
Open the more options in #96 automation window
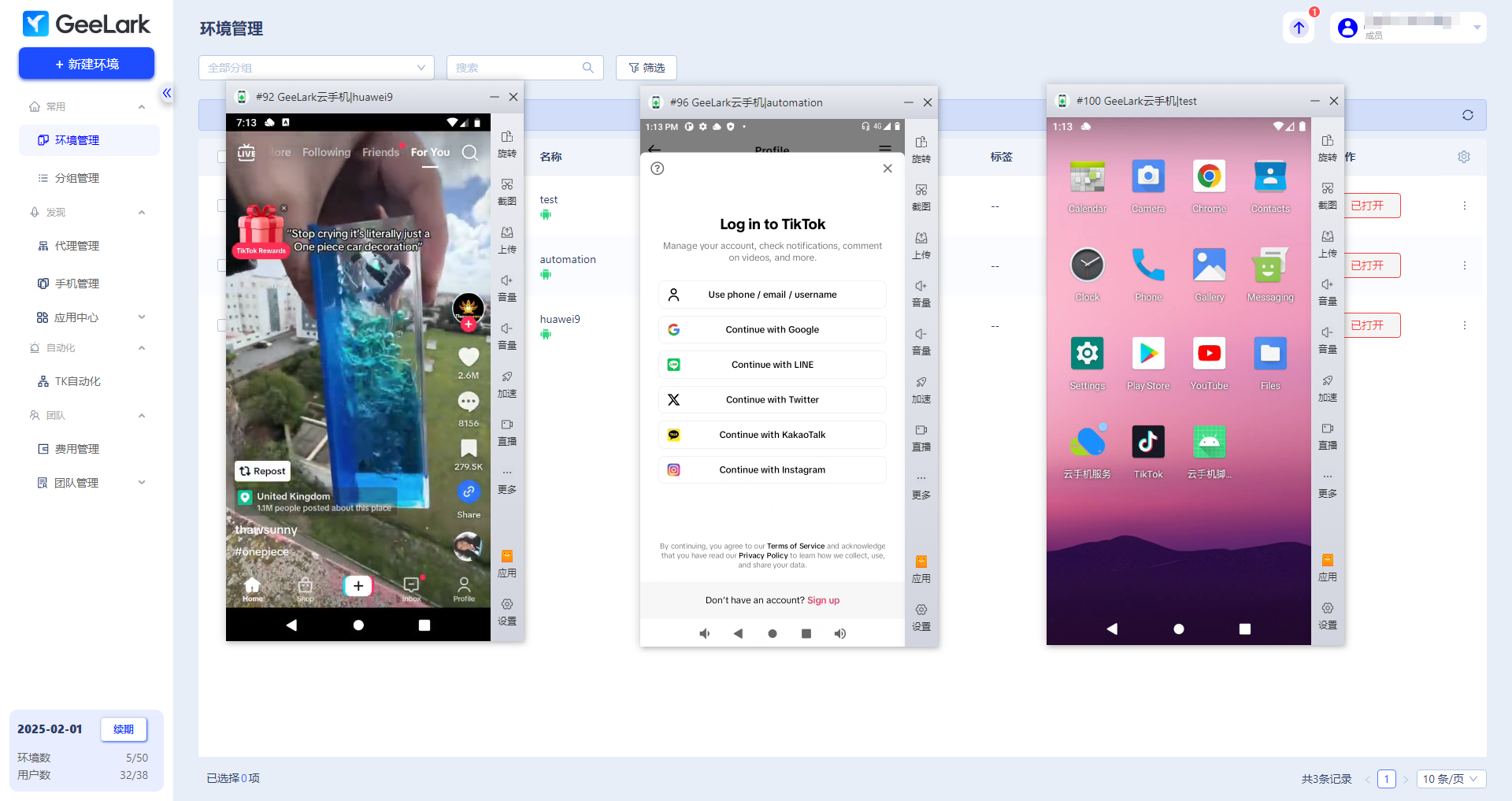(x=921, y=485)
